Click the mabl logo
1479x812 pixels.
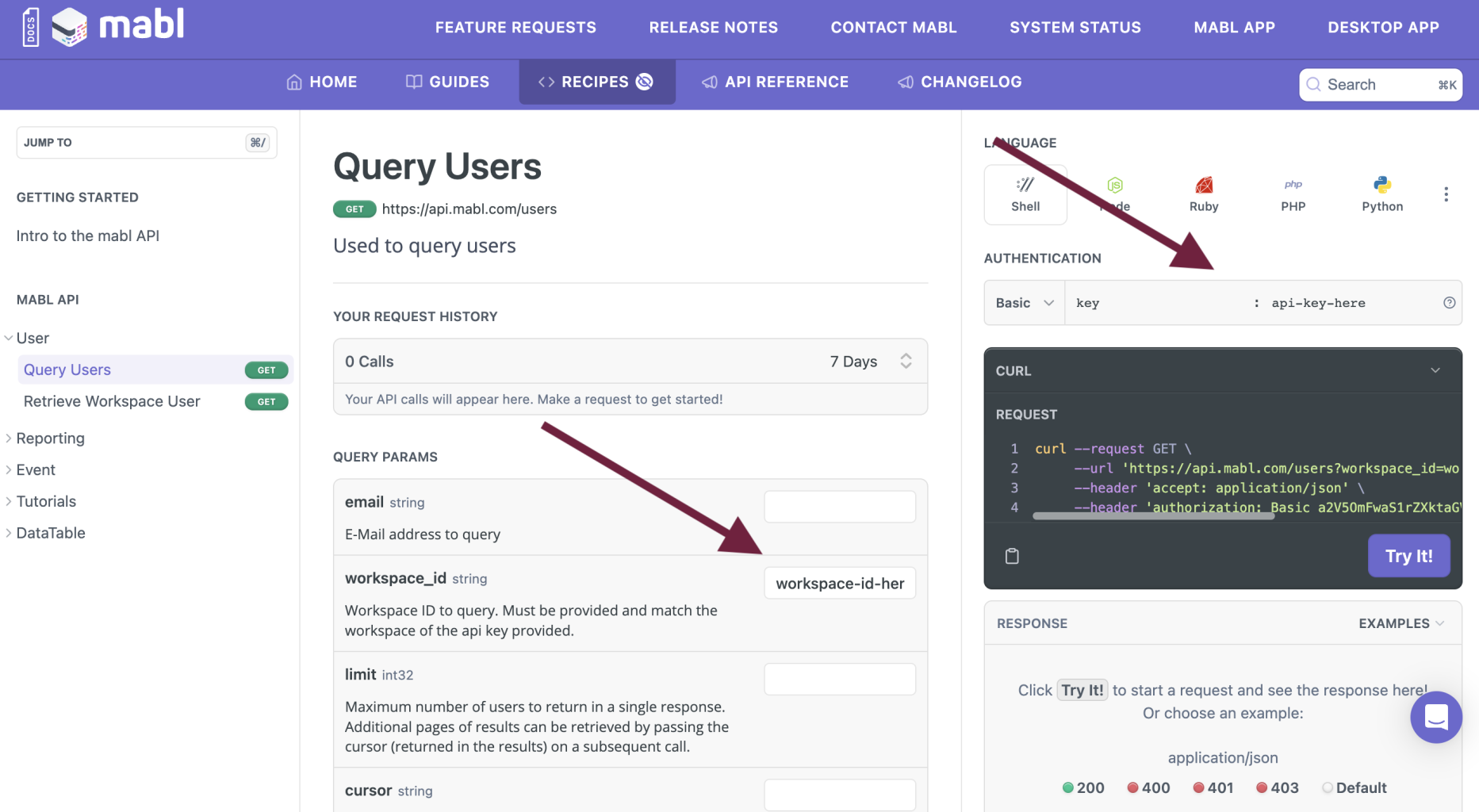coord(118,26)
